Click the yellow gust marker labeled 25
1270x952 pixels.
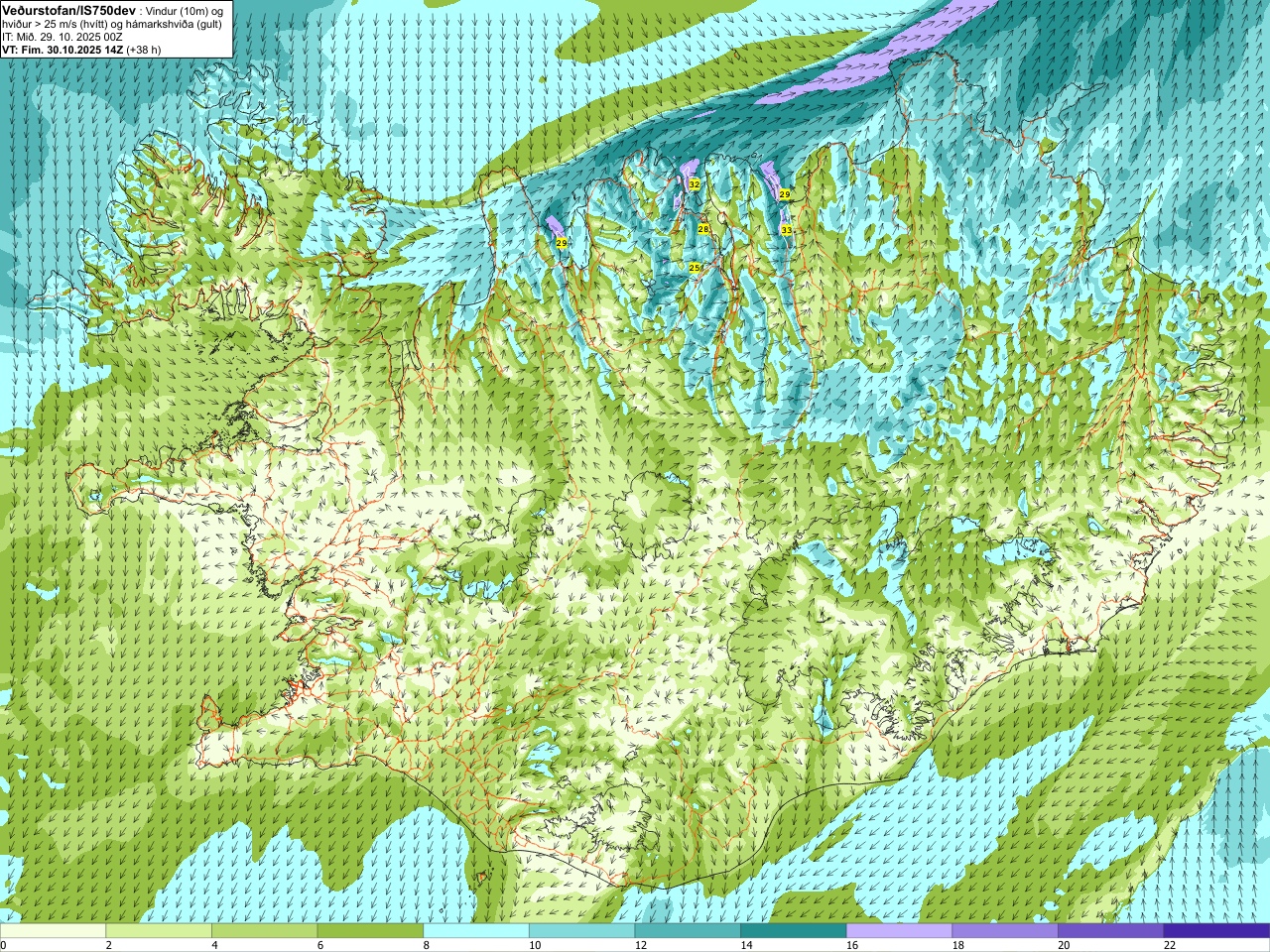pyautogui.click(x=695, y=268)
